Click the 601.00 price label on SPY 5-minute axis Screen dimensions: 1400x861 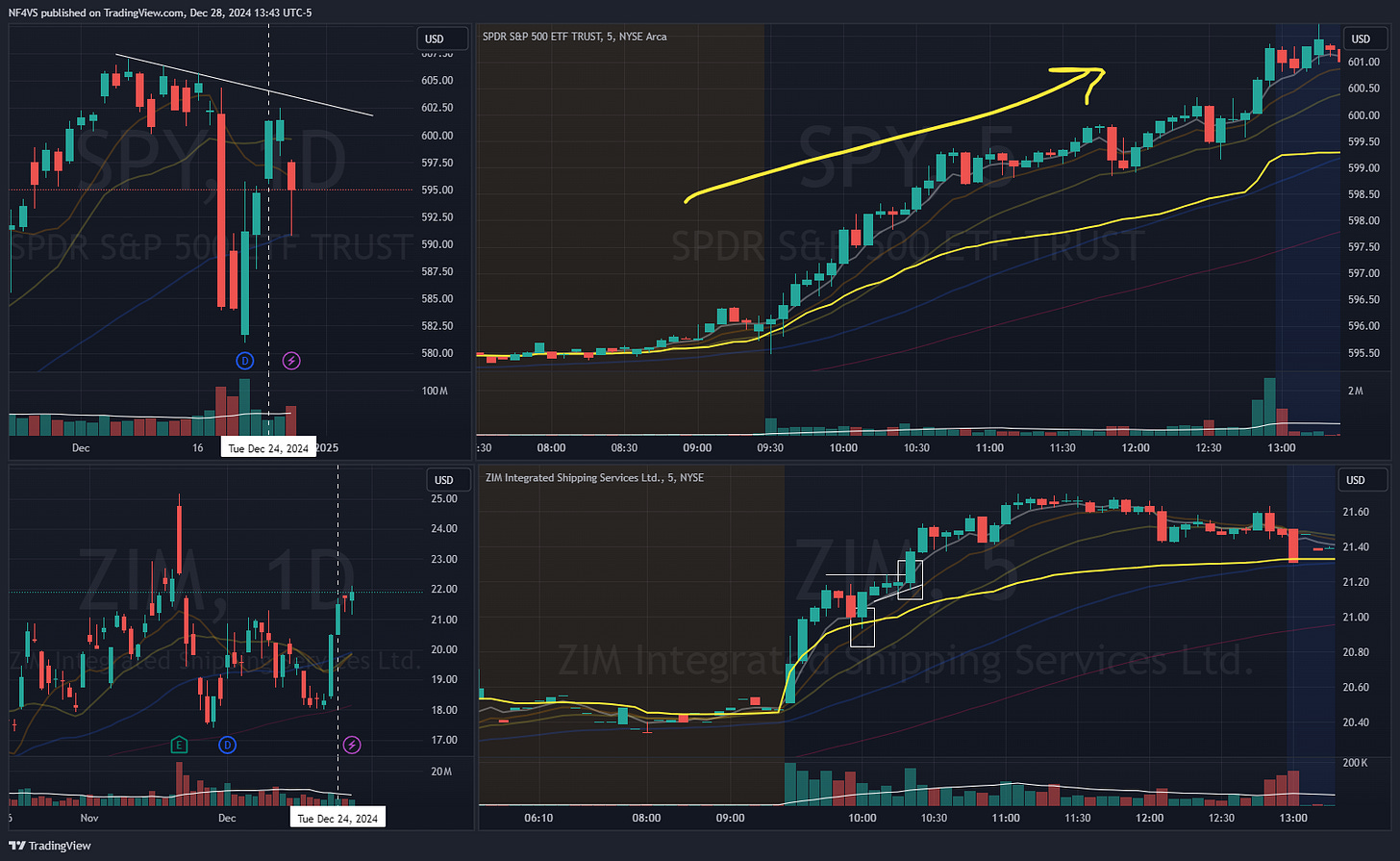1364,63
